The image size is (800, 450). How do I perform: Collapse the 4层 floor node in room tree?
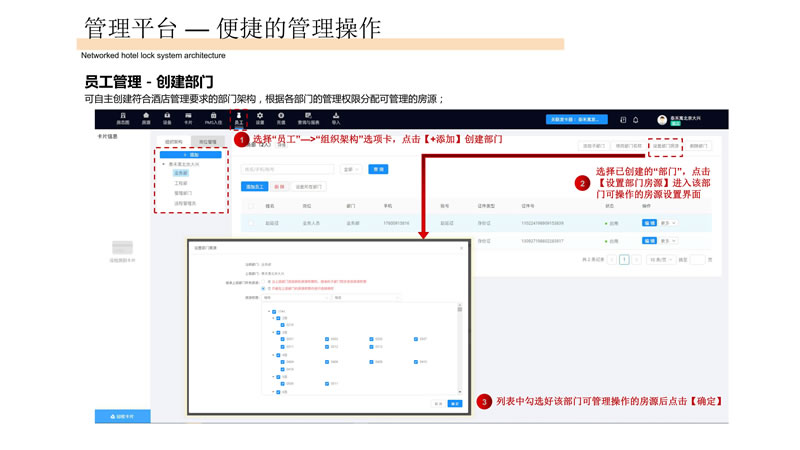click(x=273, y=355)
